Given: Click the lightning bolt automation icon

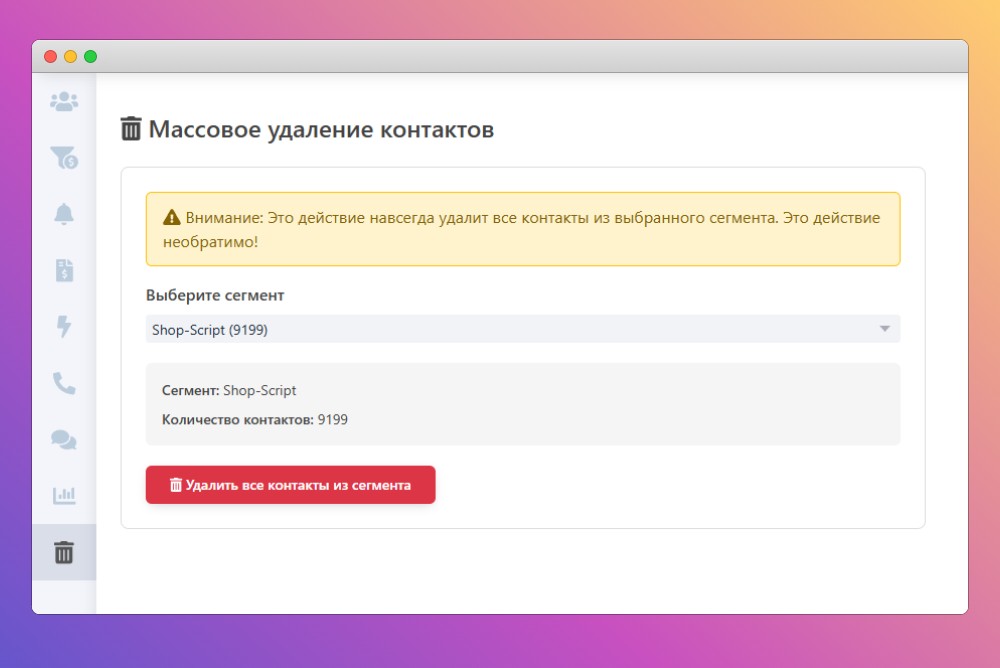Looking at the screenshot, I should point(64,326).
